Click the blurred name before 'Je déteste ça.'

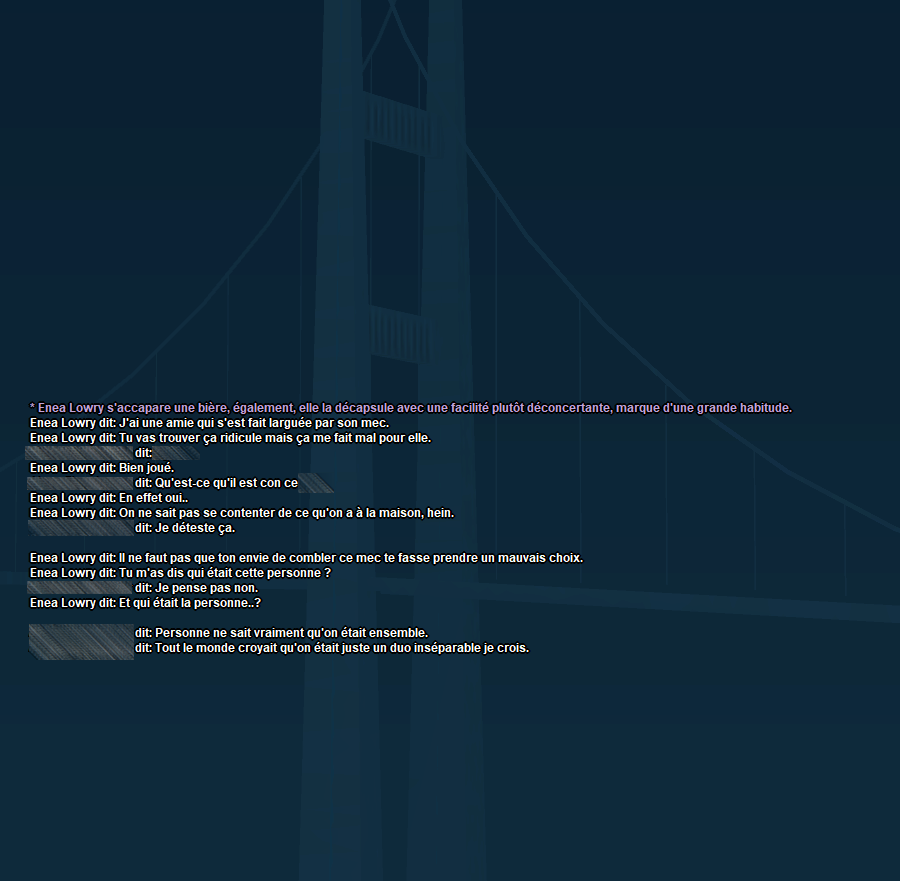(80, 527)
